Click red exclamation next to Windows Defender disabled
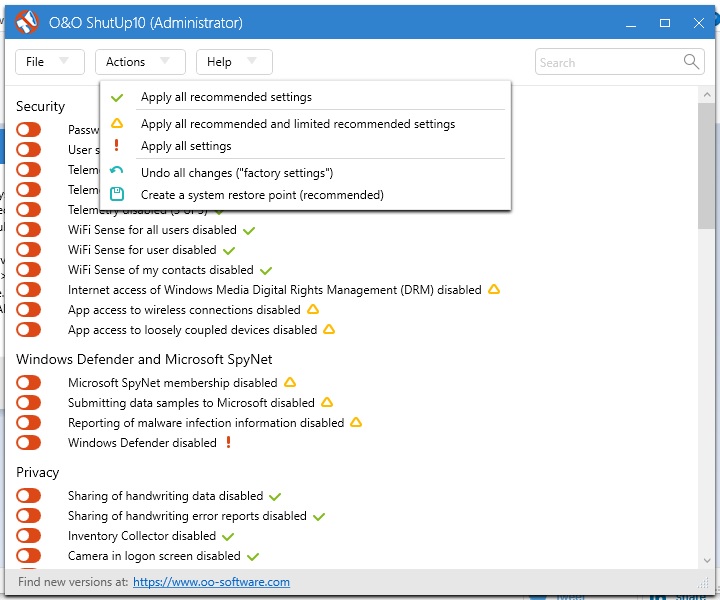 [228, 442]
